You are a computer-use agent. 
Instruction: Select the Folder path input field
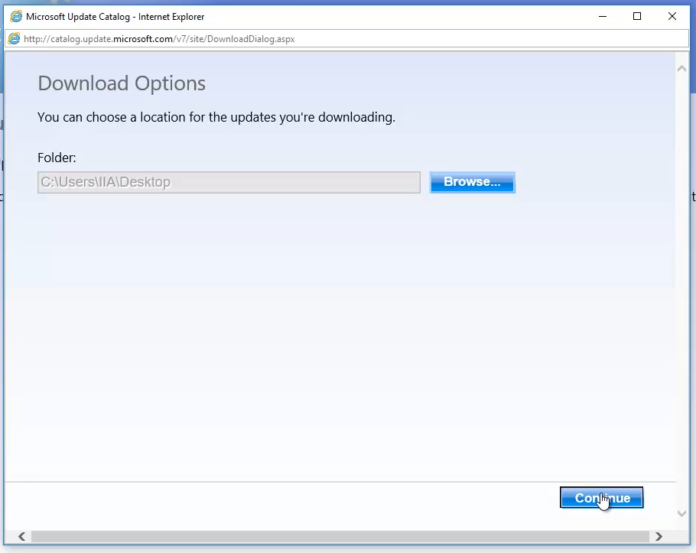pyautogui.click(x=229, y=182)
